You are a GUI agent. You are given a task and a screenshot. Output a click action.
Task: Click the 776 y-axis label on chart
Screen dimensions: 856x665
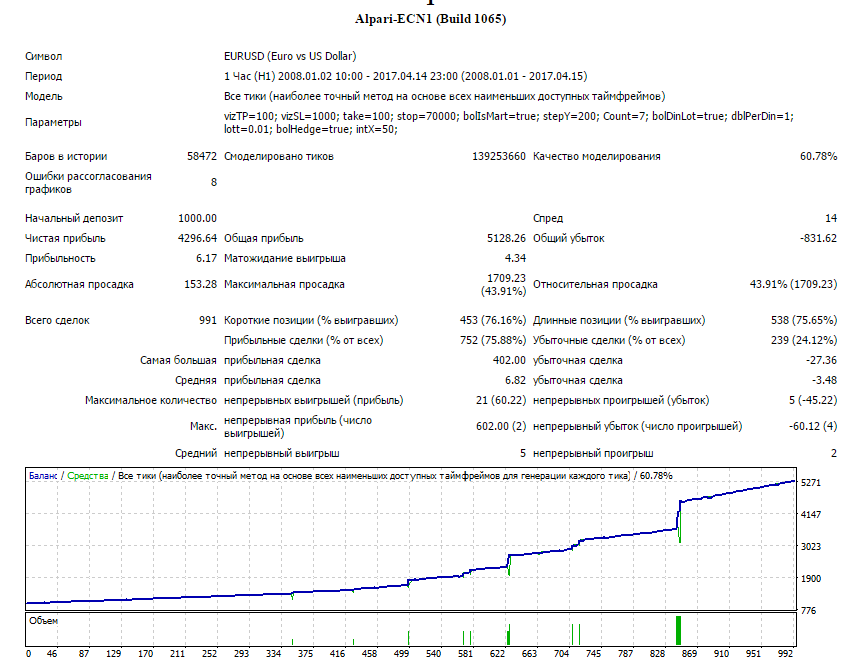click(x=809, y=610)
